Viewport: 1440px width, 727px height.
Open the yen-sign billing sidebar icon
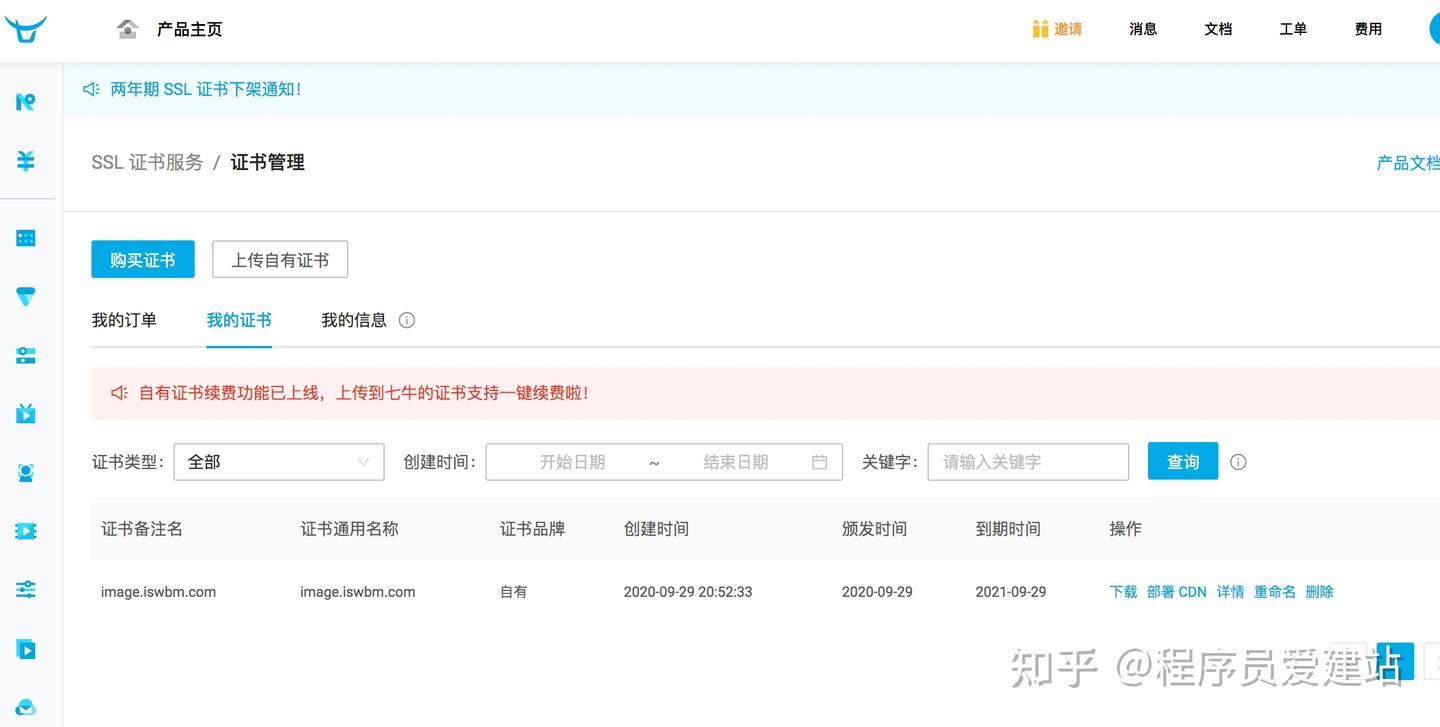click(x=26, y=160)
